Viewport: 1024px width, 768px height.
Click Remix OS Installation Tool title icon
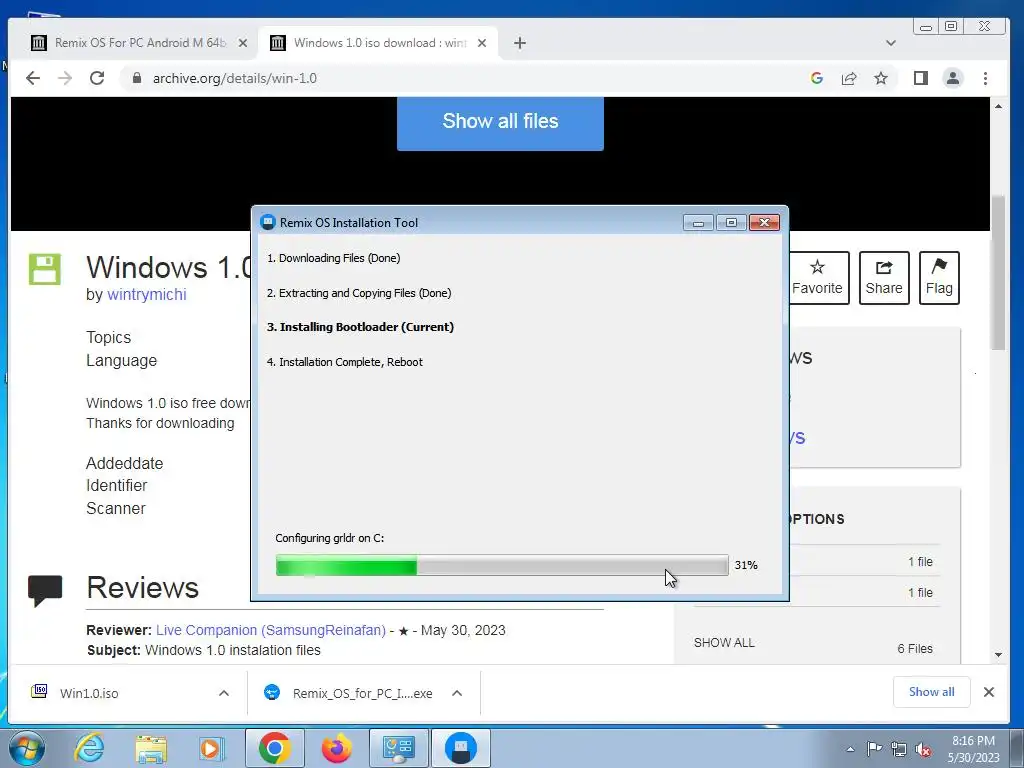[268, 222]
